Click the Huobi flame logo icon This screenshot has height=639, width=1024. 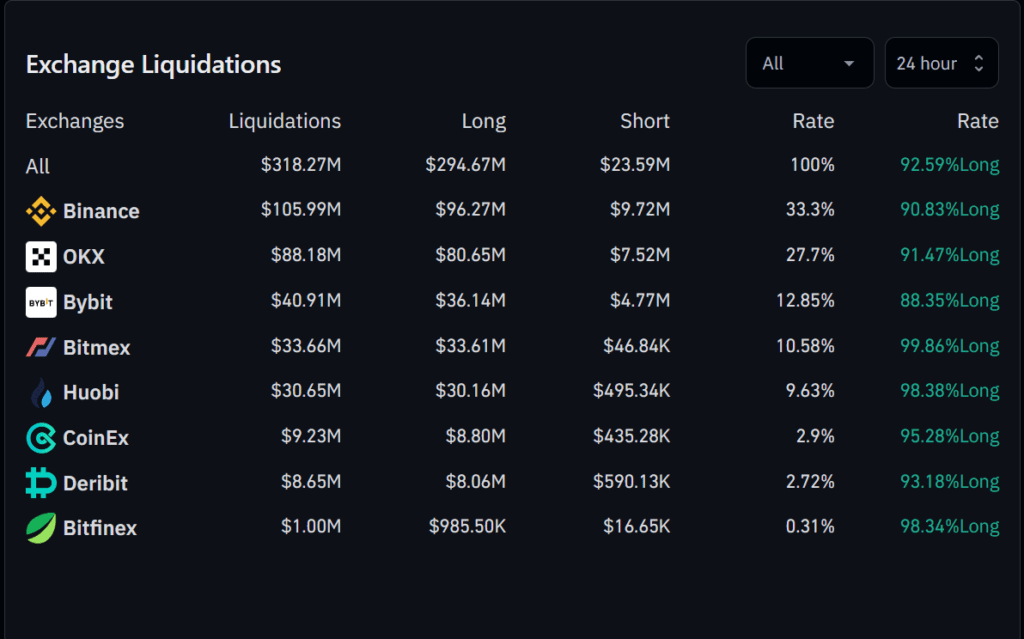(40, 392)
